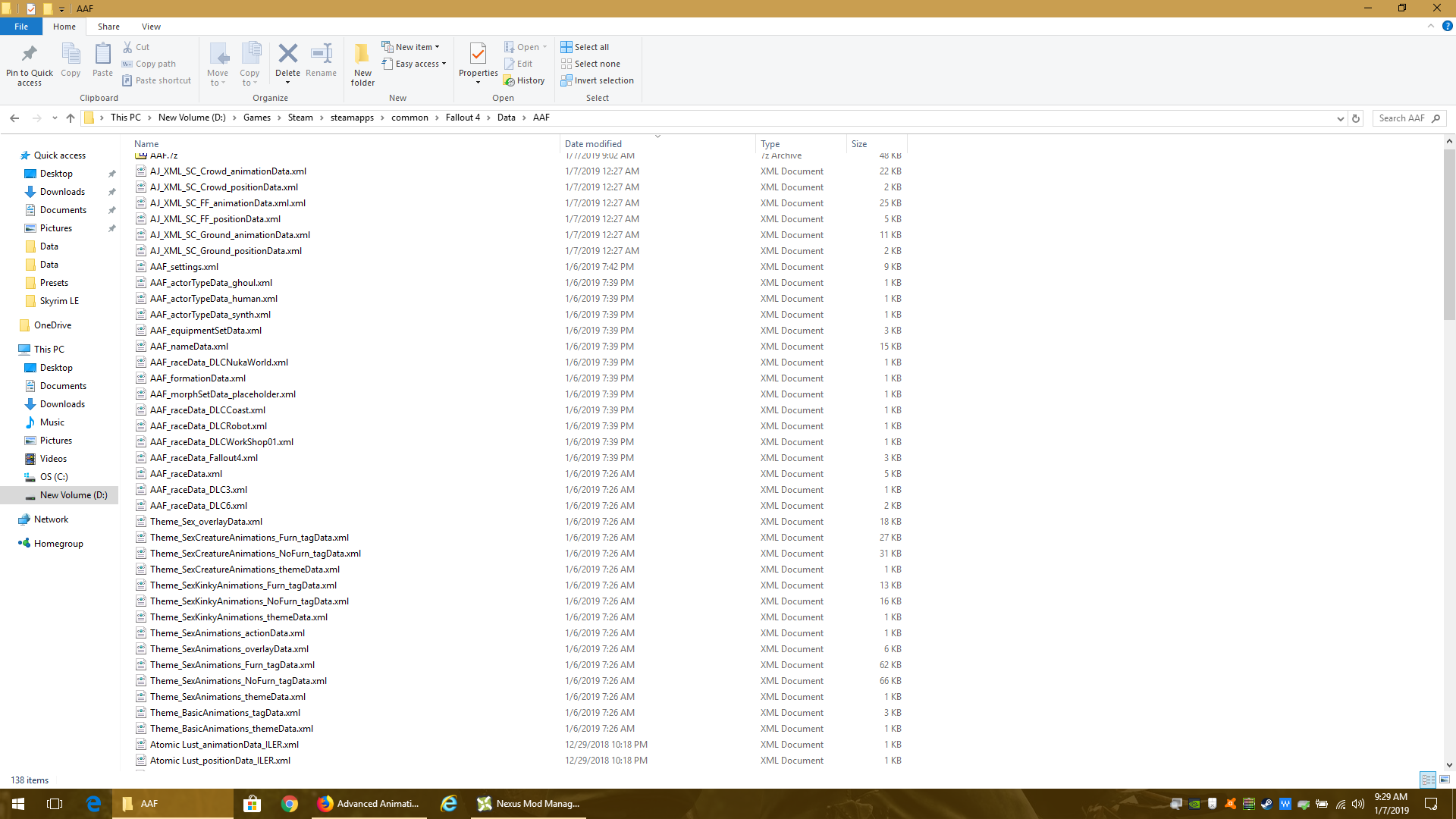
Task: Collapse the ribbon with chevron
Action: click(1431, 26)
